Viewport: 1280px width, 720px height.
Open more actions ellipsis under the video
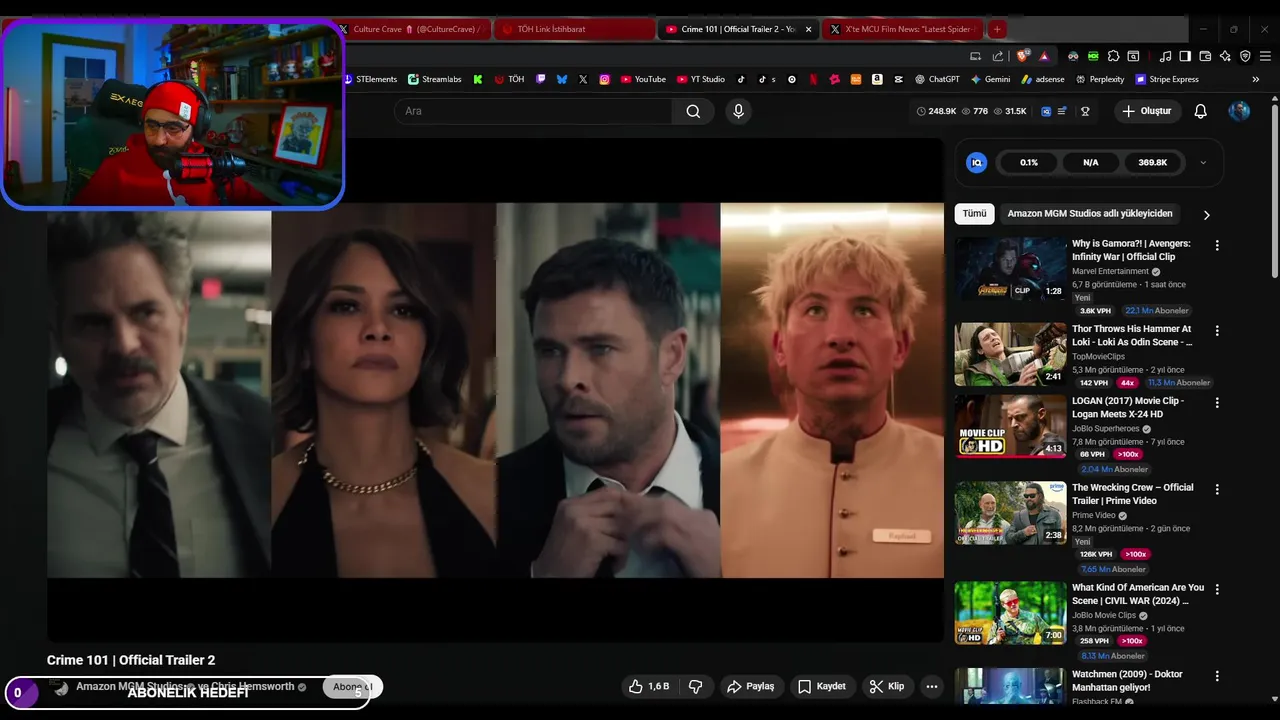tap(932, 686)
